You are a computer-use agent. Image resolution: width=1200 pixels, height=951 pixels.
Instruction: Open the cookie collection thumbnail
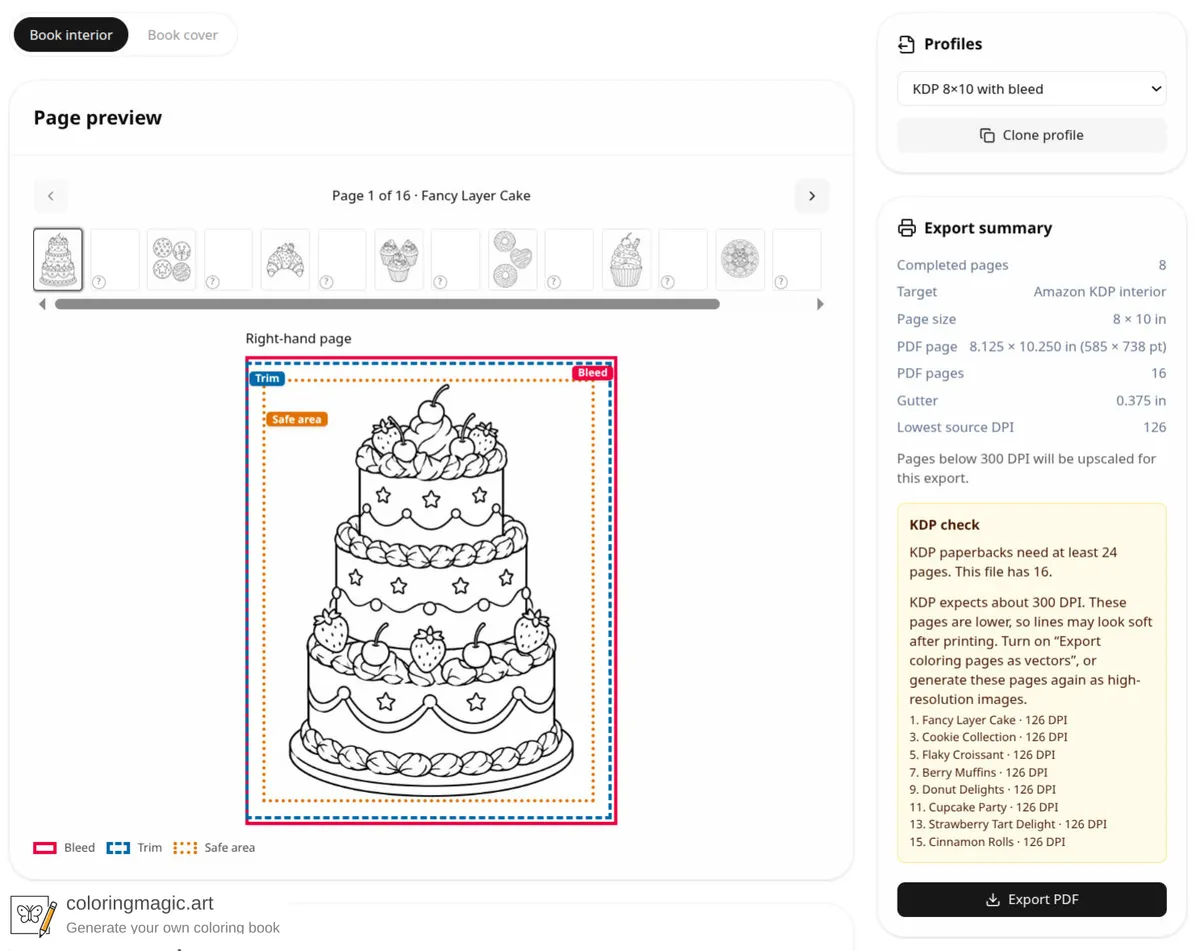171,260
